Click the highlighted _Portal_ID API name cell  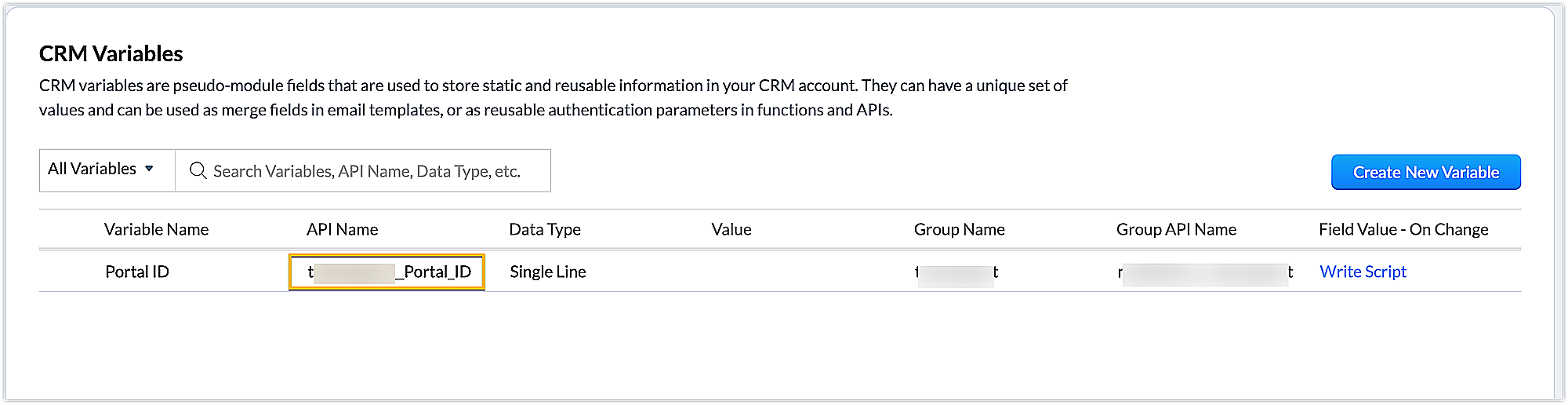387,272
